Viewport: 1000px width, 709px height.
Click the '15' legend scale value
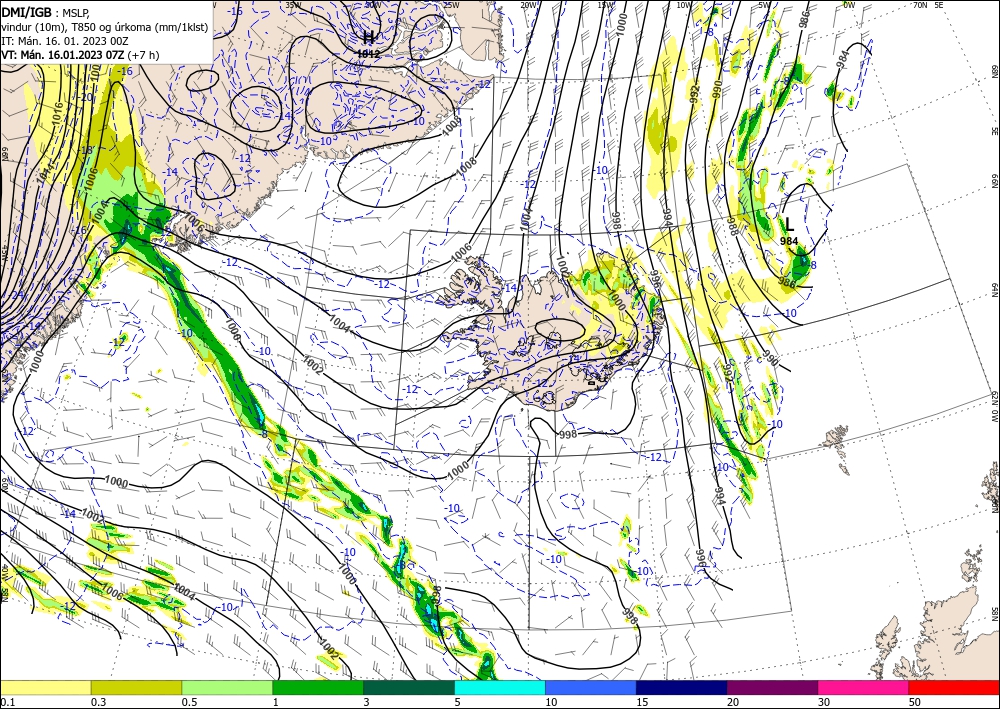pos(642,702)
